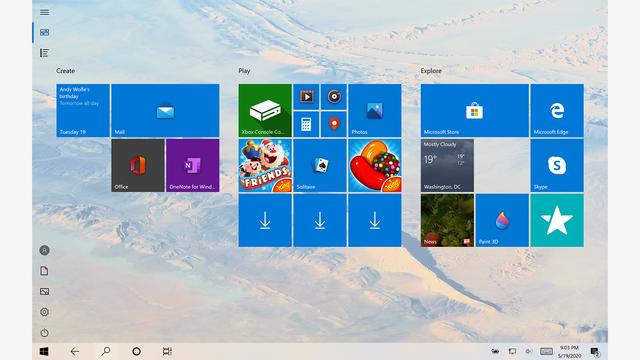Open the touch keyboard tray icon

click(x=546, y=351)
